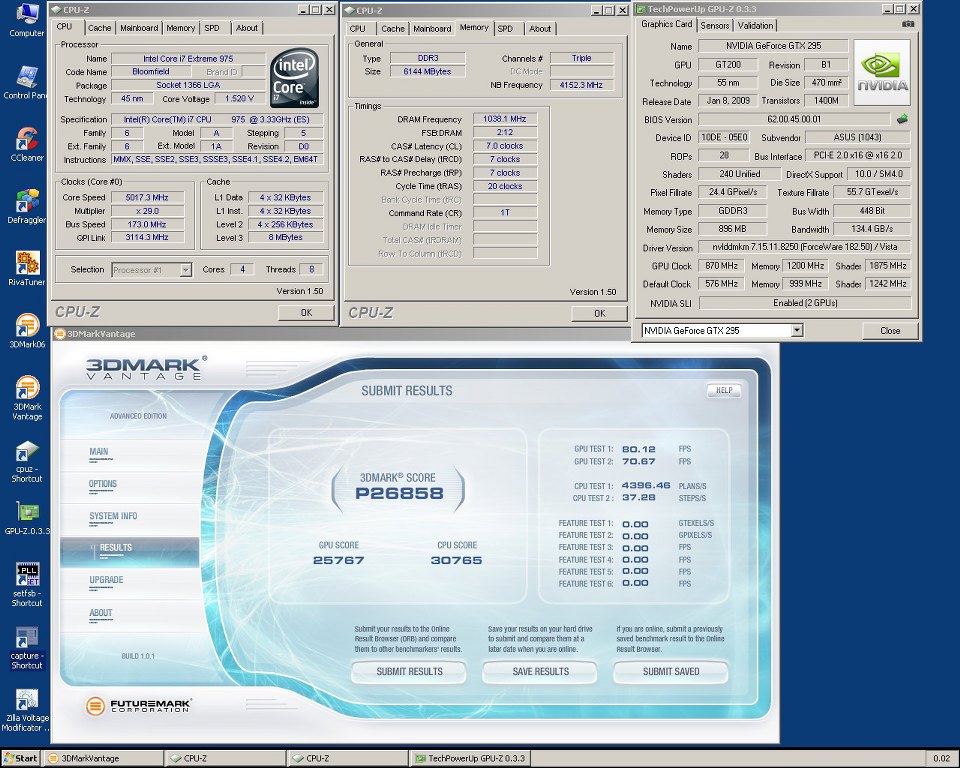This screenshot has width=960, height=768.
Task: Click the Intel Core i7 logo in CPU-Z
Action: [x=294, y=78]
